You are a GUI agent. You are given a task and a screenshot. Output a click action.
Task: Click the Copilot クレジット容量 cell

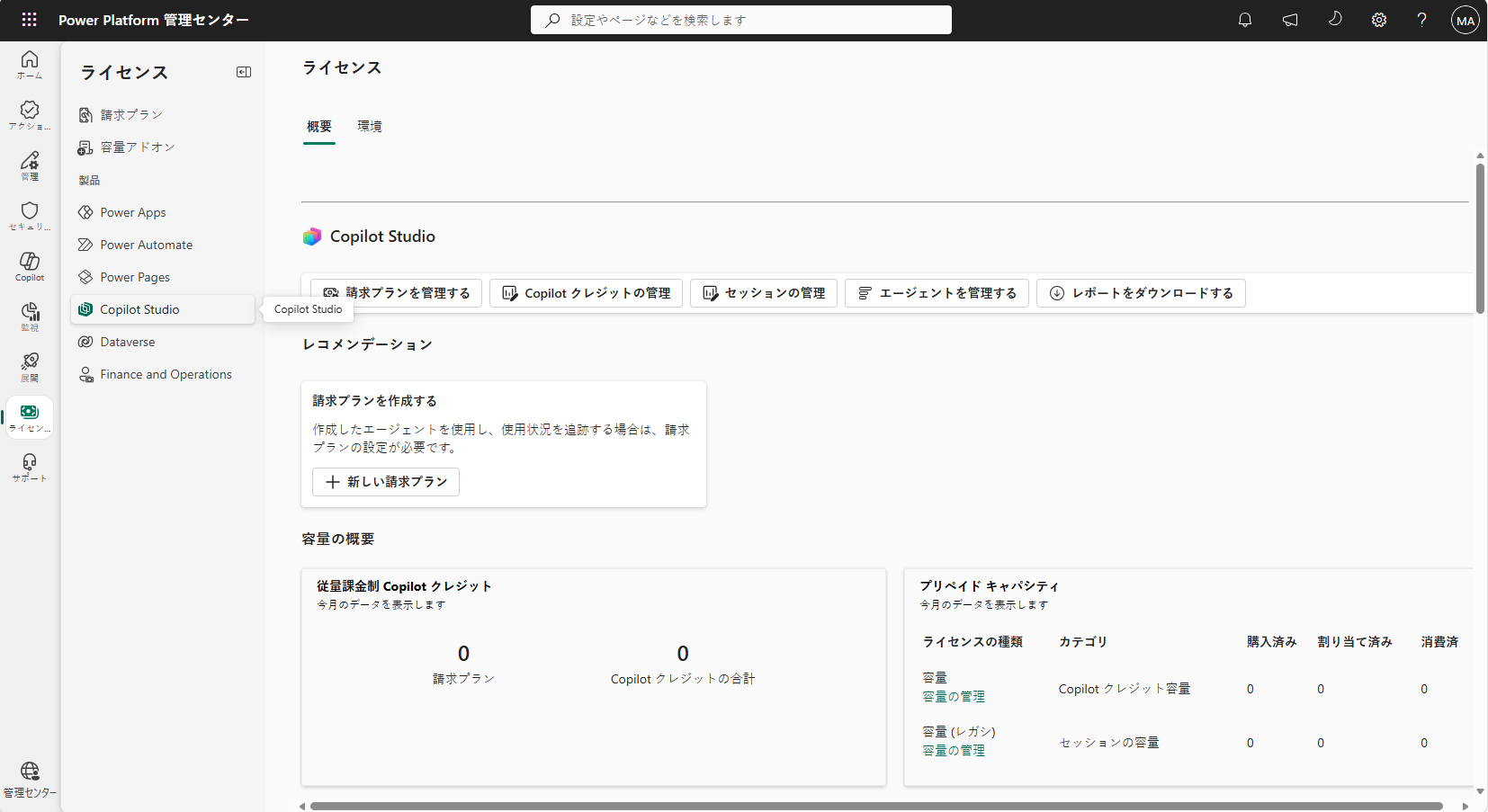tap(1125, 690)
